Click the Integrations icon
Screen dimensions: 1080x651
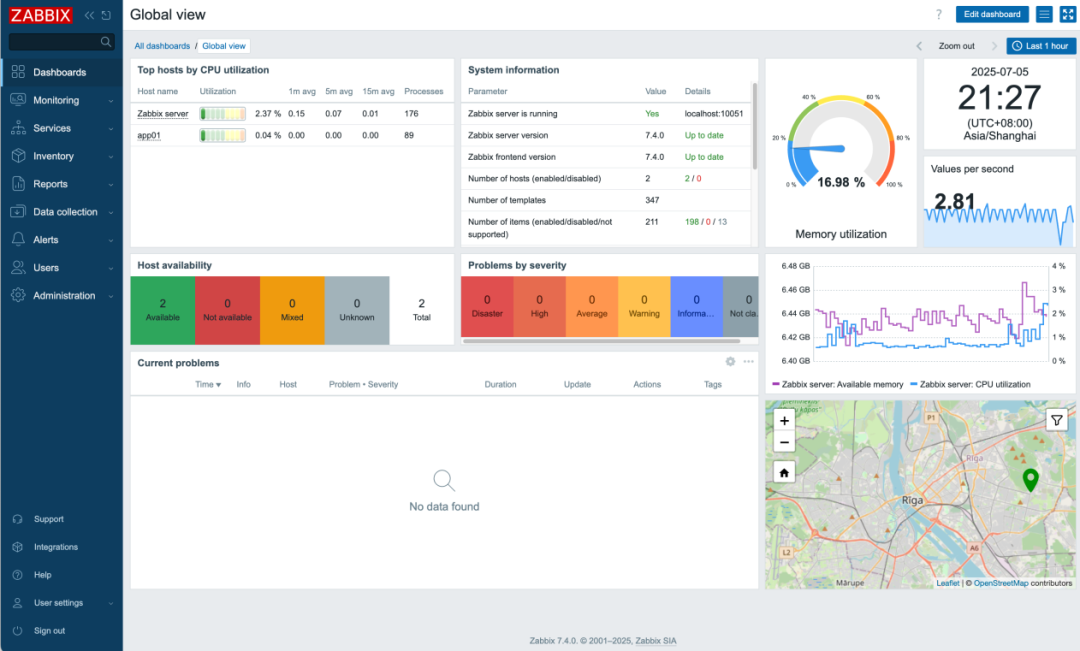pyautogui.click(x=18, y=547)
